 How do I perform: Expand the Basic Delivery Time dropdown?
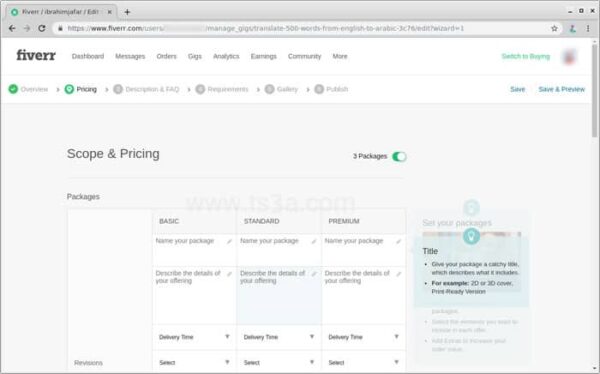pos(194,337)
